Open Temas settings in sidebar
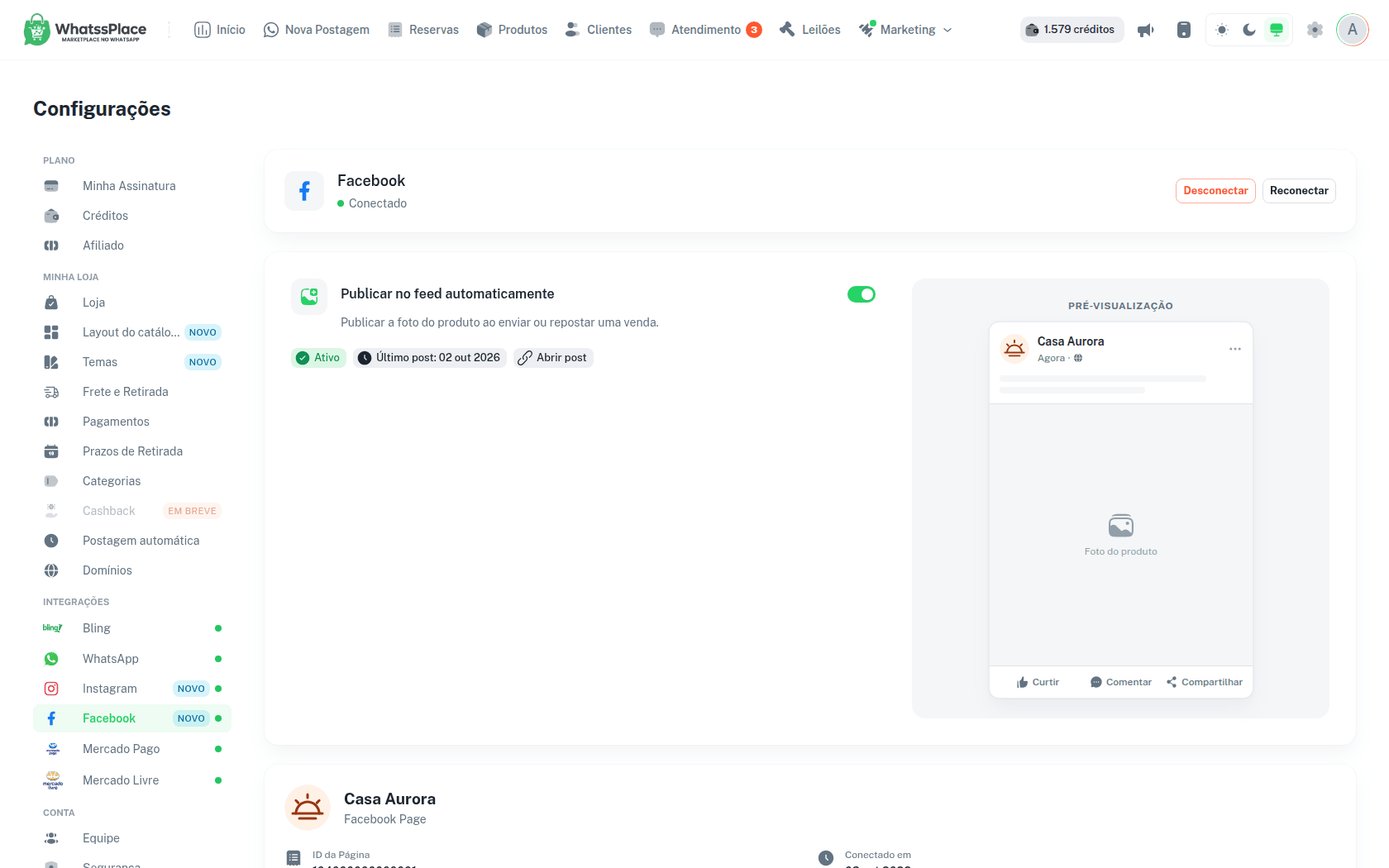This screenshot has height=868, width=1389. point(132,362)
